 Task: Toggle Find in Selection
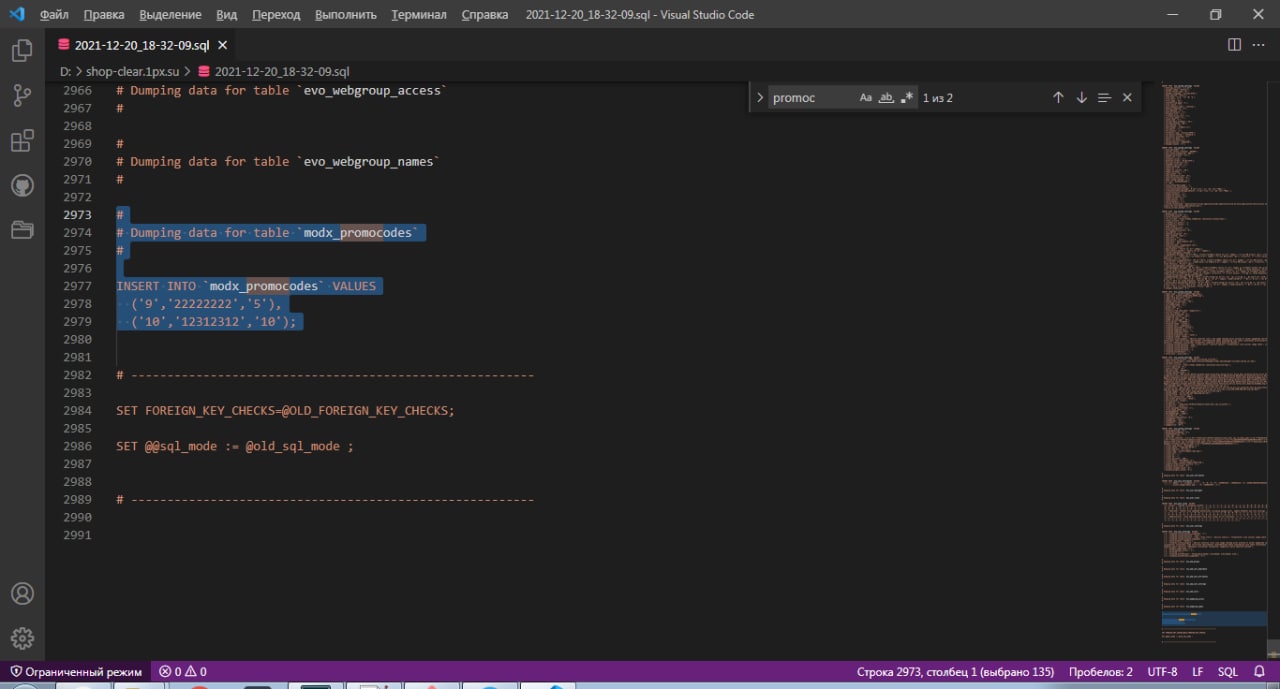tap(1104, 98)
